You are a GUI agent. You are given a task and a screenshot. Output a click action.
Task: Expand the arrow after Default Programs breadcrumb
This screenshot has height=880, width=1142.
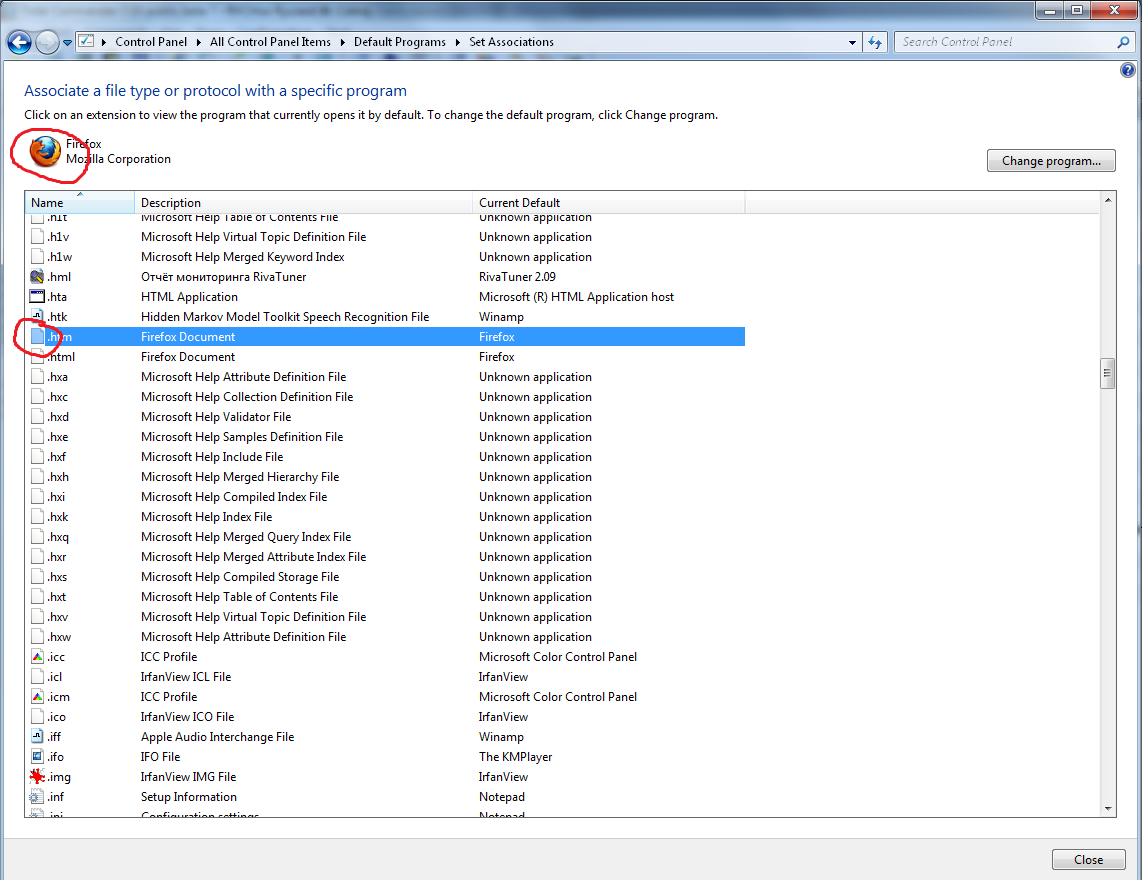459,42
